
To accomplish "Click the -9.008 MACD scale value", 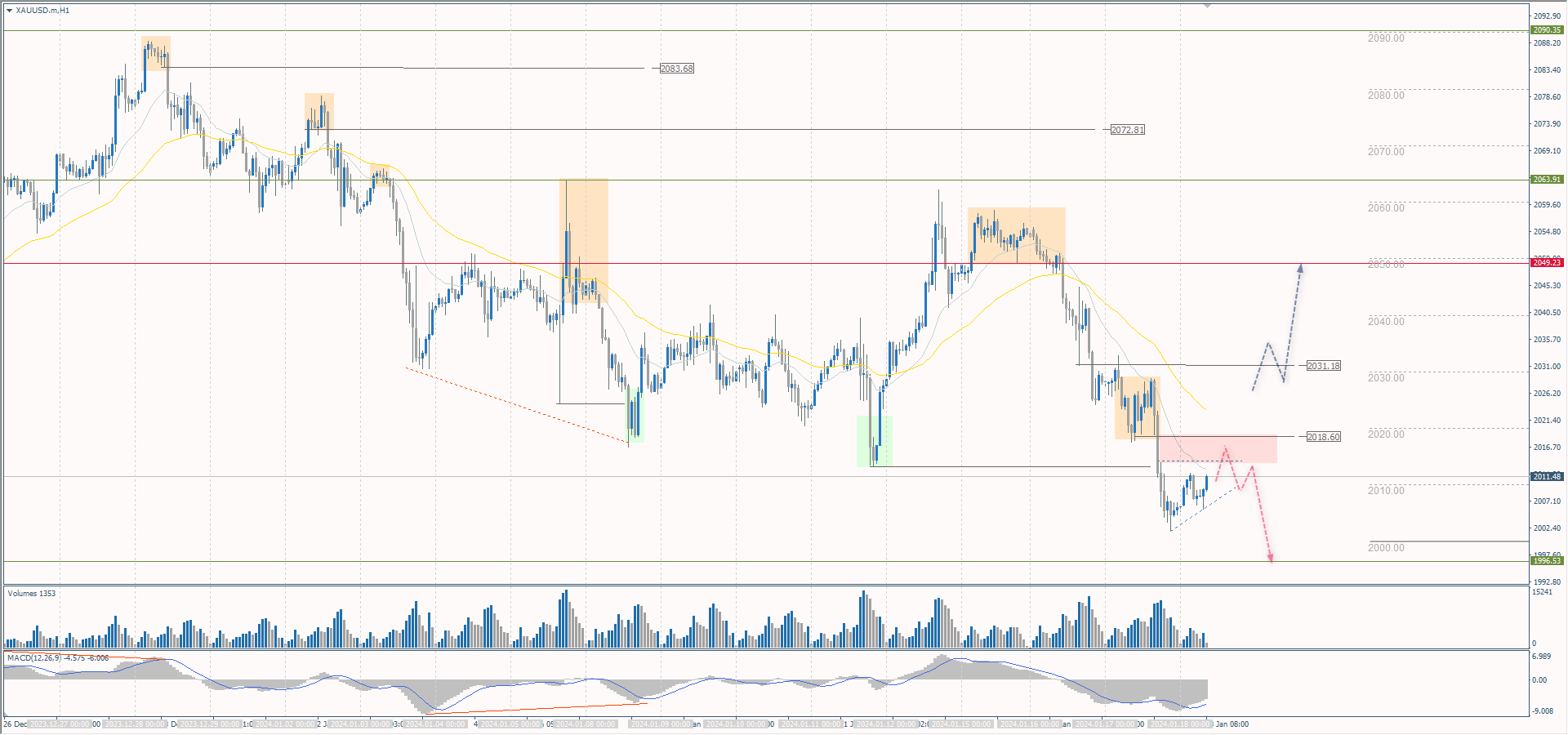I will (x=1542, y=711).
